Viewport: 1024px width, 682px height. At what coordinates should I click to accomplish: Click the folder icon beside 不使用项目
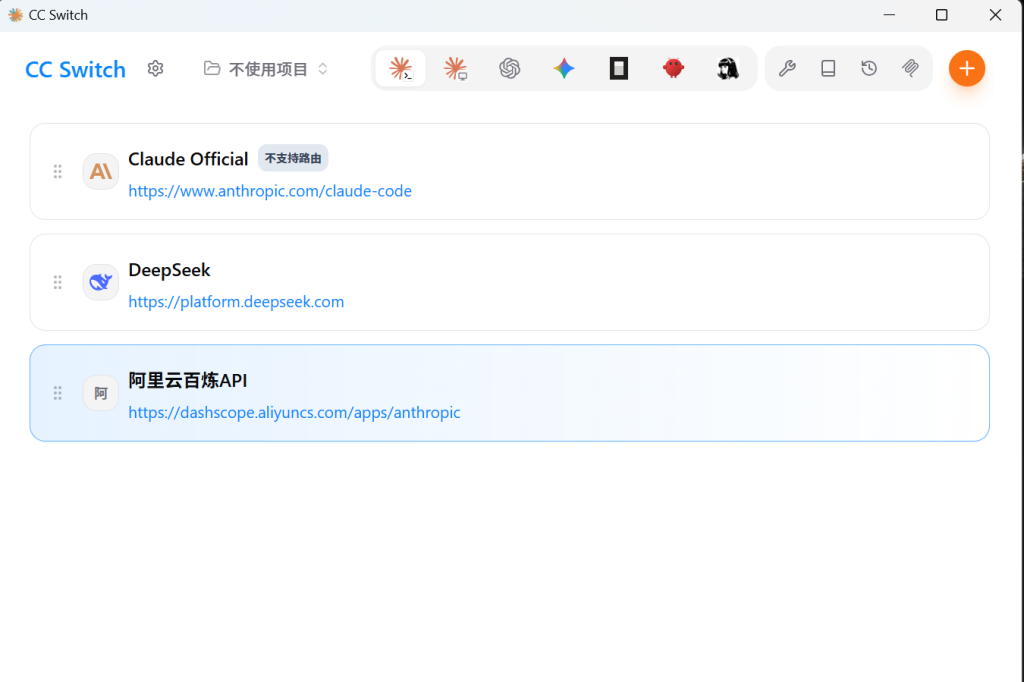212,69
